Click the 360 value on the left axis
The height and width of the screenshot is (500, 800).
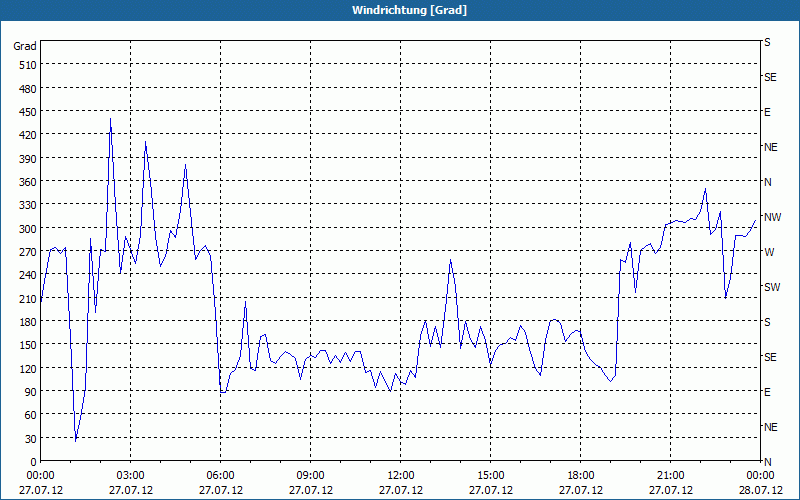[x=25, y=182]
